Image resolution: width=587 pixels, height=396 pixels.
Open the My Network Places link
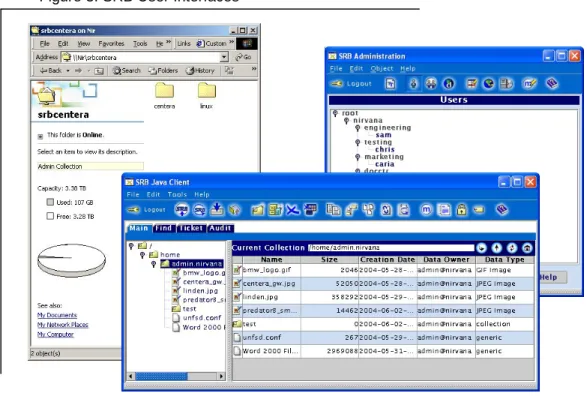click(63, 325)
